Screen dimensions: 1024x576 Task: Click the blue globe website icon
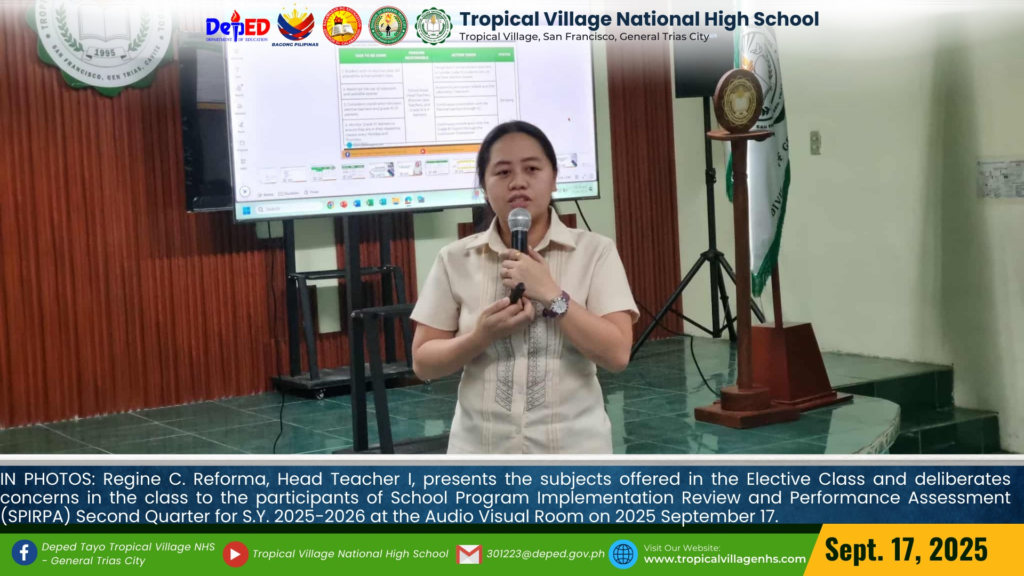623,553
